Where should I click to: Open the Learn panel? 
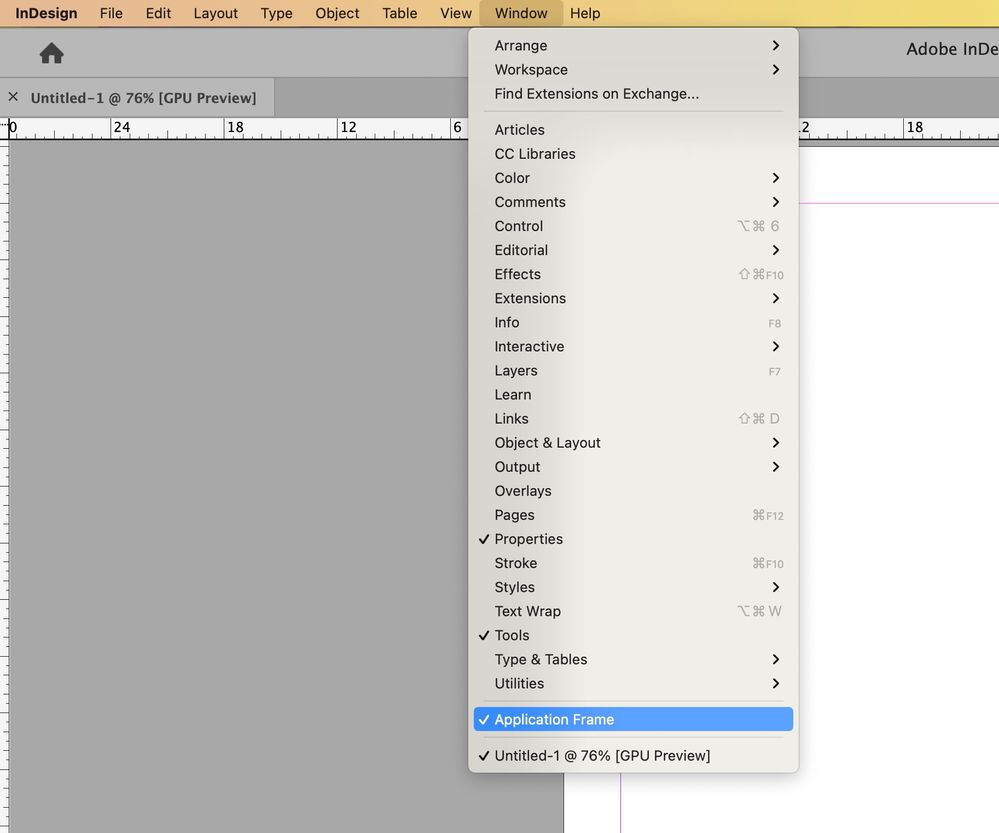point(633,395)
